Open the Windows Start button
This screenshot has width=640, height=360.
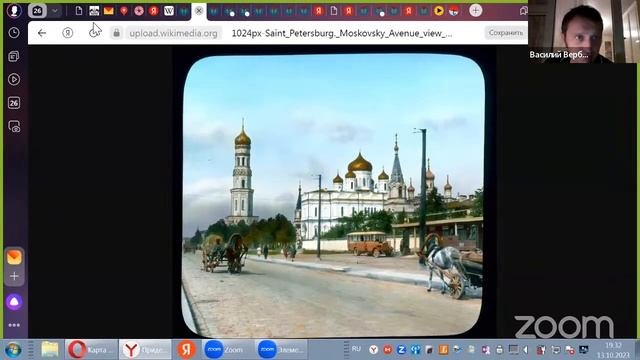[13, 350]
